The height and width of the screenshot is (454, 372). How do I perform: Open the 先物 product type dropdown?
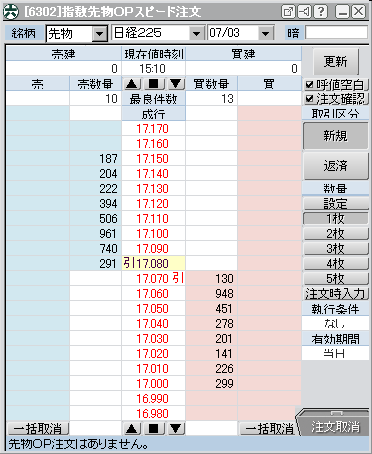point(99,34)
